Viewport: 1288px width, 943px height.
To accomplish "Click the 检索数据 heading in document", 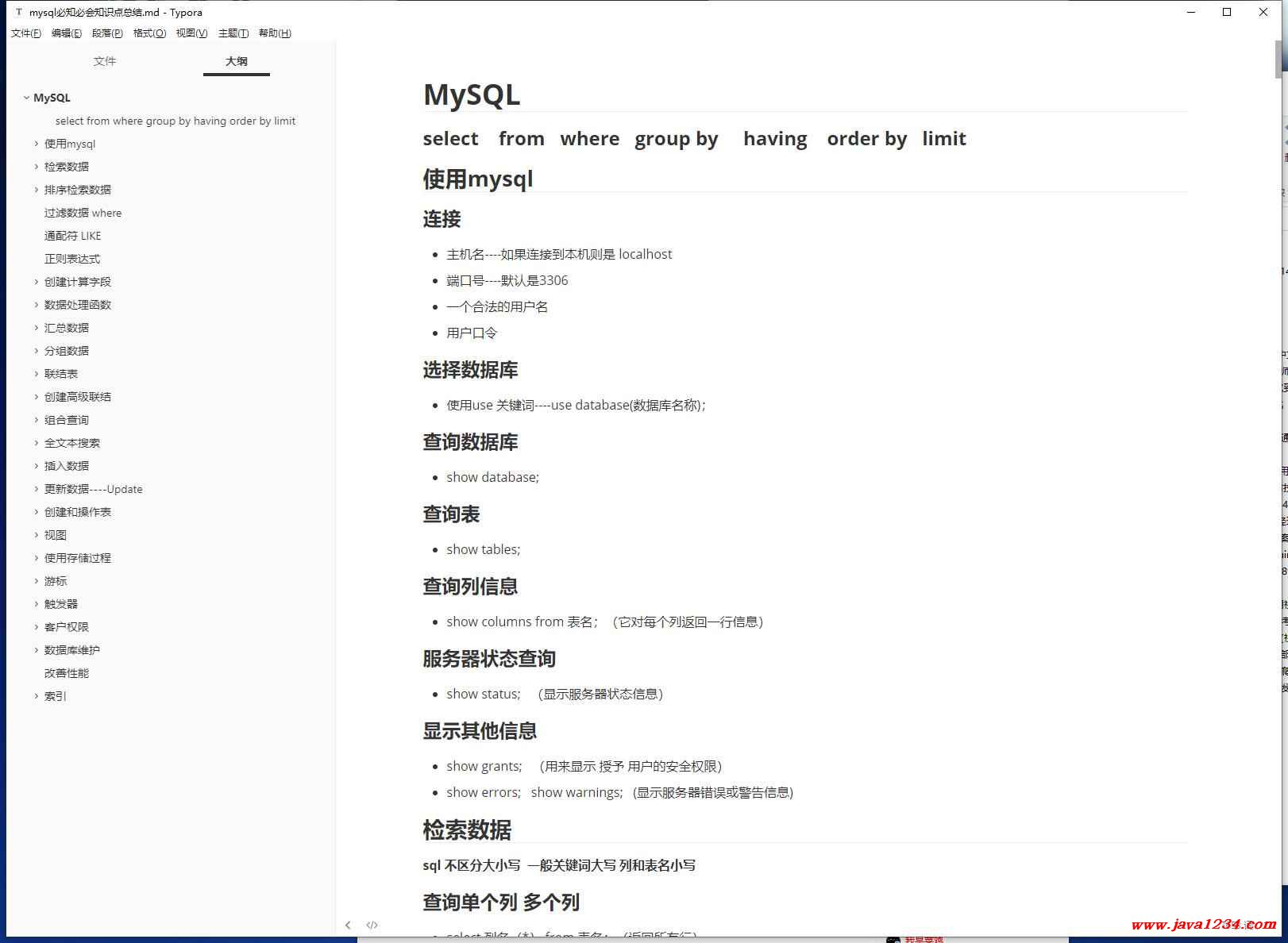I will [467, 829].
